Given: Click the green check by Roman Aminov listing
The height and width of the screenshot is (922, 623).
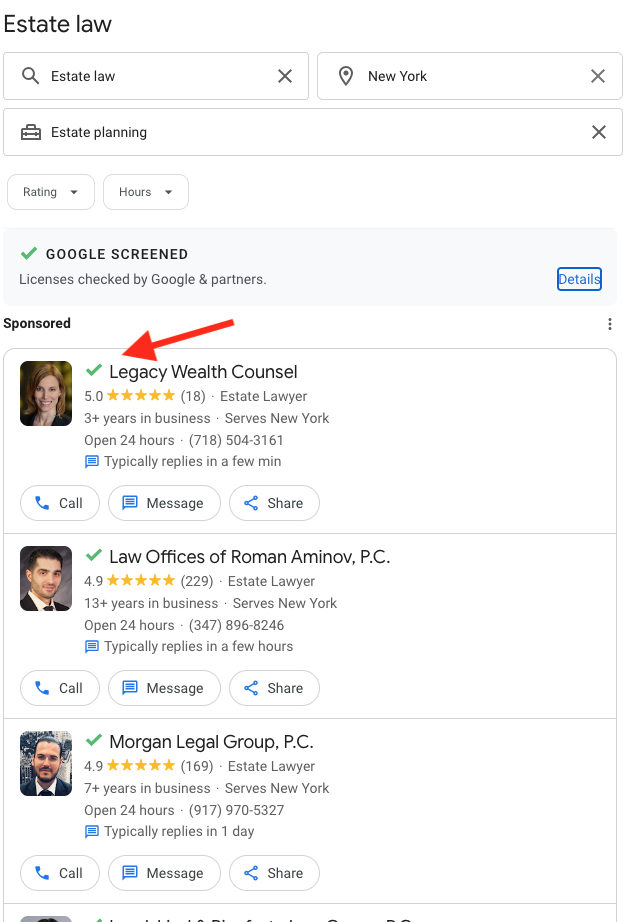Looking at the screenshot, I should [x=94, y=555].
